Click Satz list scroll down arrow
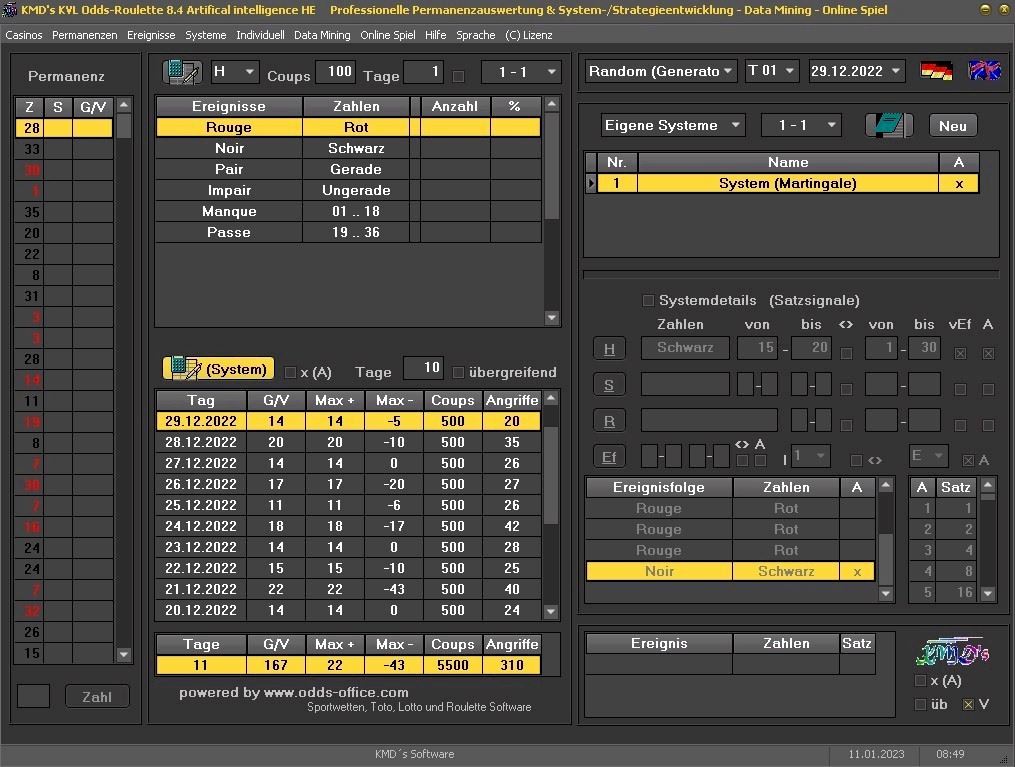Screen dimensions: 1015x767 tap(988, 593)
